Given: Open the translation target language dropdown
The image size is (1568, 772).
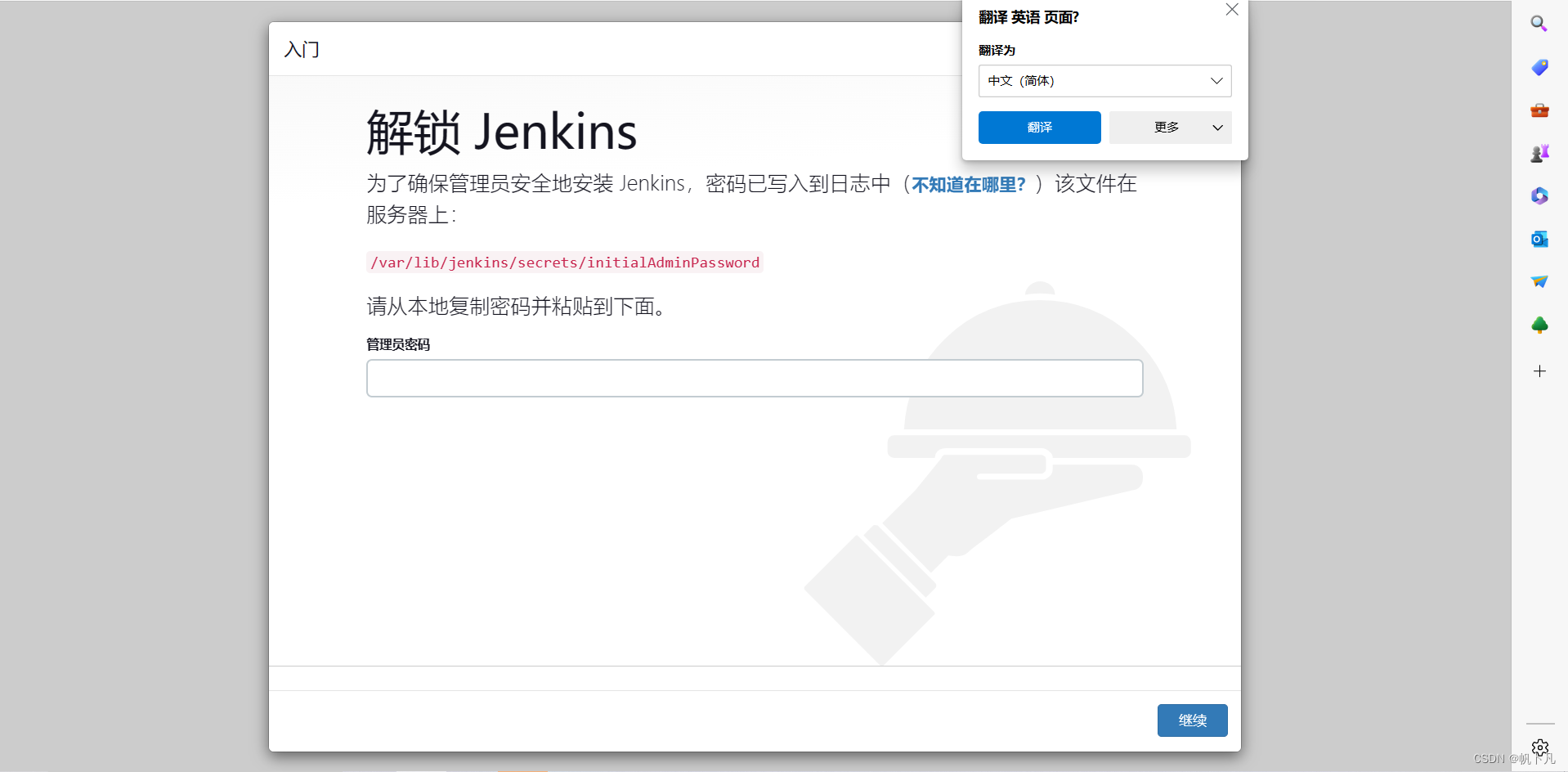Looking at the screenshot, I should pos(1217,81).
